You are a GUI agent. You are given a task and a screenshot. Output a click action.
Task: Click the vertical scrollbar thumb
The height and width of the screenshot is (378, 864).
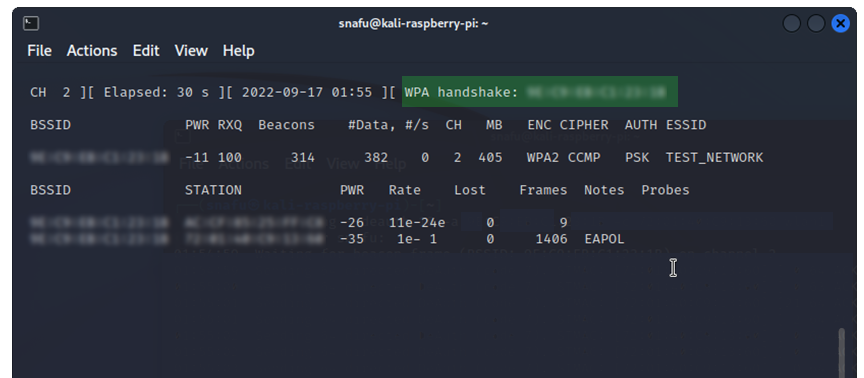pyautogui.click(x=841, y=353)
